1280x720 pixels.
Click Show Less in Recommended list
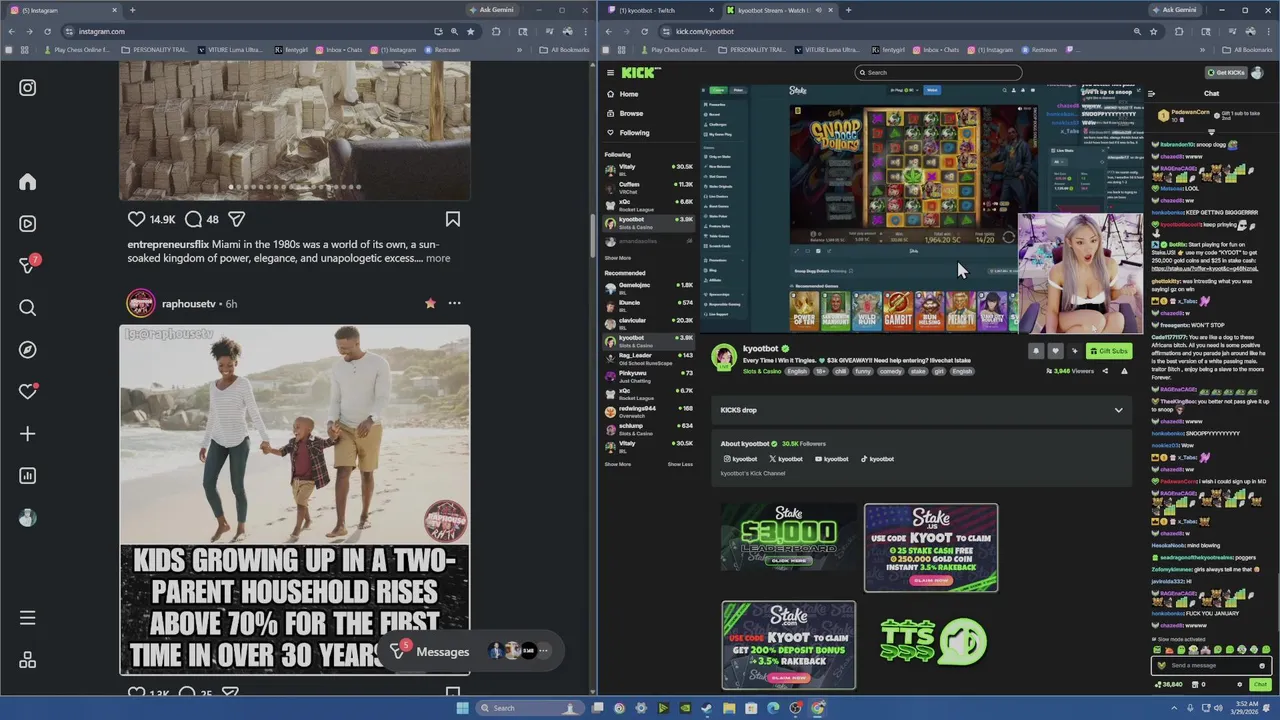(680, 464)
